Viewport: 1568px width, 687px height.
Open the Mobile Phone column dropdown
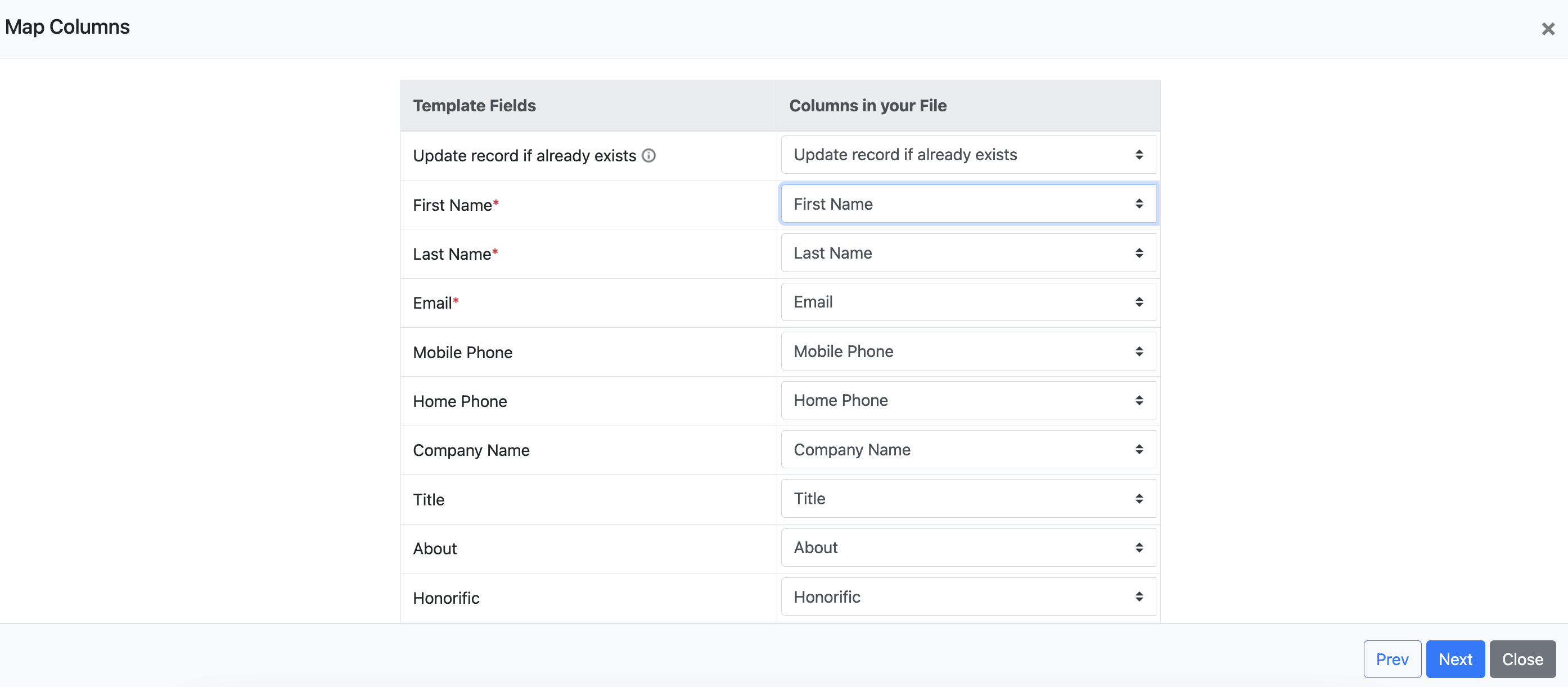pos(968,351)
